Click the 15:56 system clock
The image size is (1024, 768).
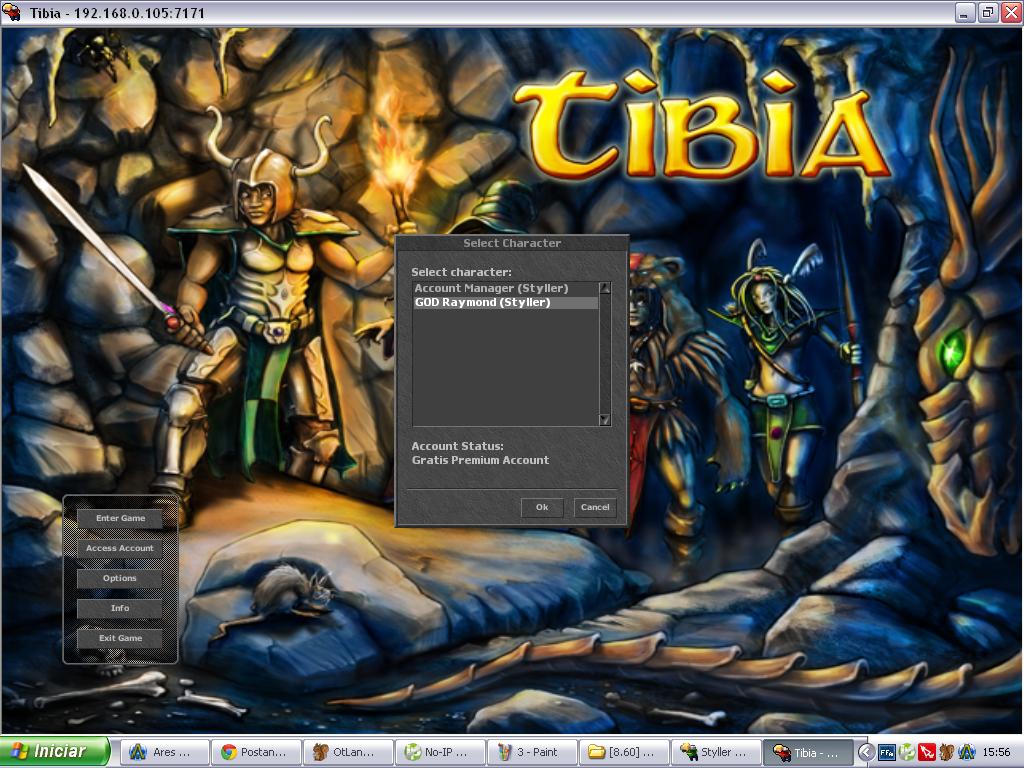[996, 752]
